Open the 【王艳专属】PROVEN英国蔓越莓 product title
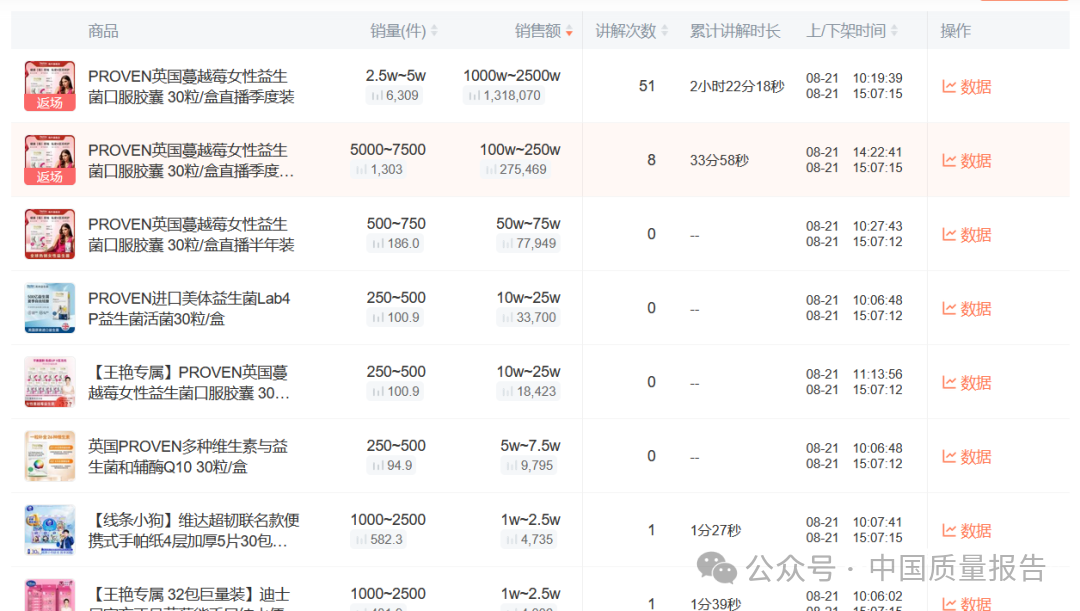1080x611 pixels. point(188,382)
